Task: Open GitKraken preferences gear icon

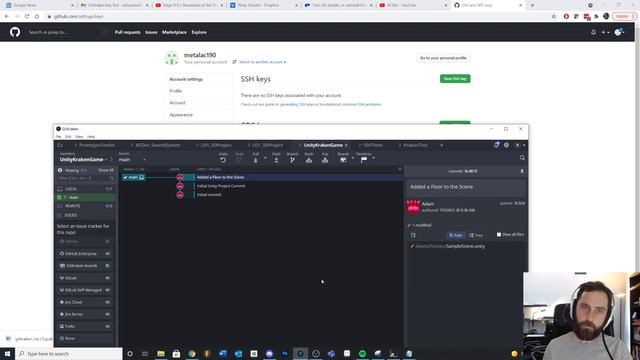Action: click(506, 145)
